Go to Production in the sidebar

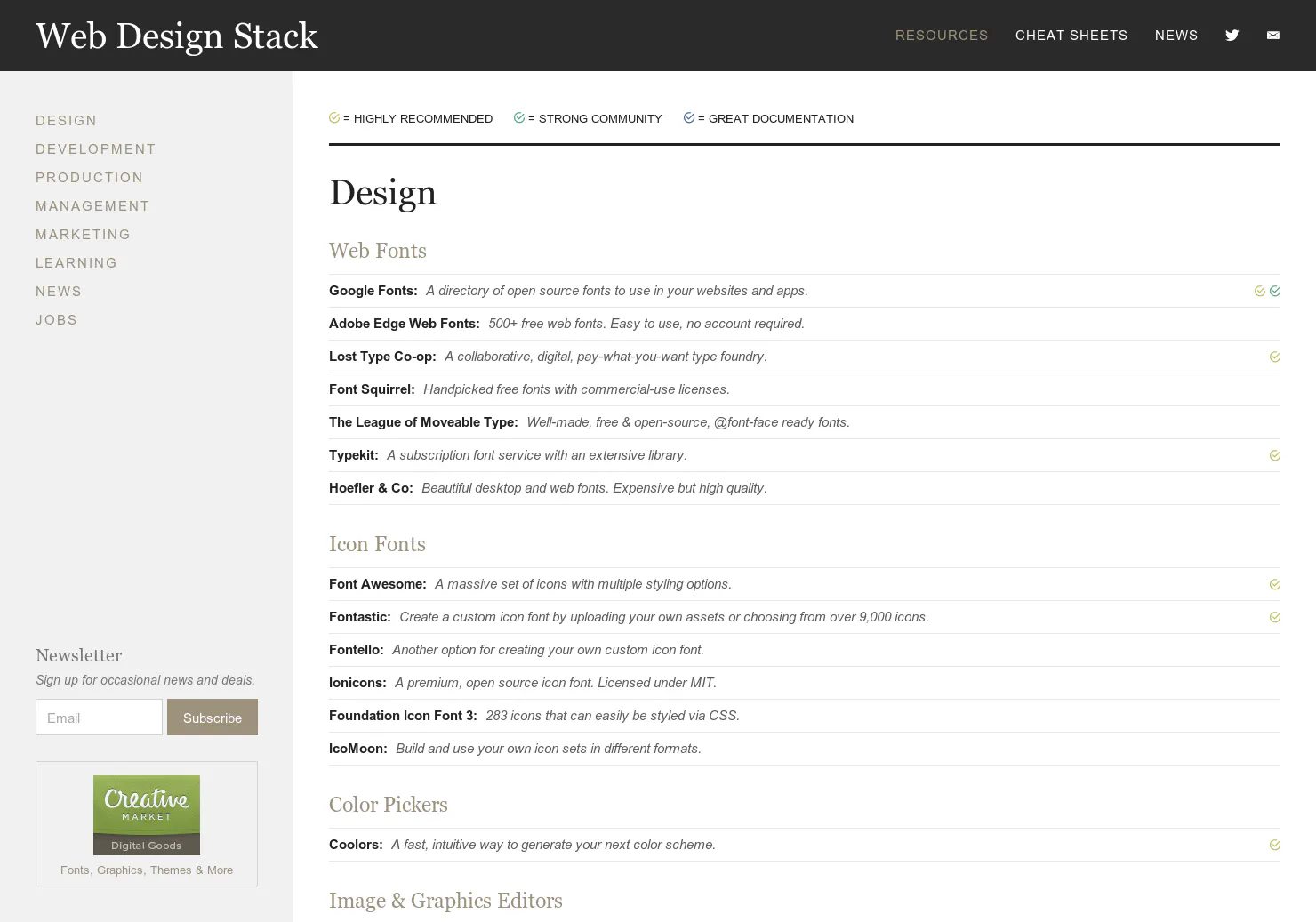point(90,178)
